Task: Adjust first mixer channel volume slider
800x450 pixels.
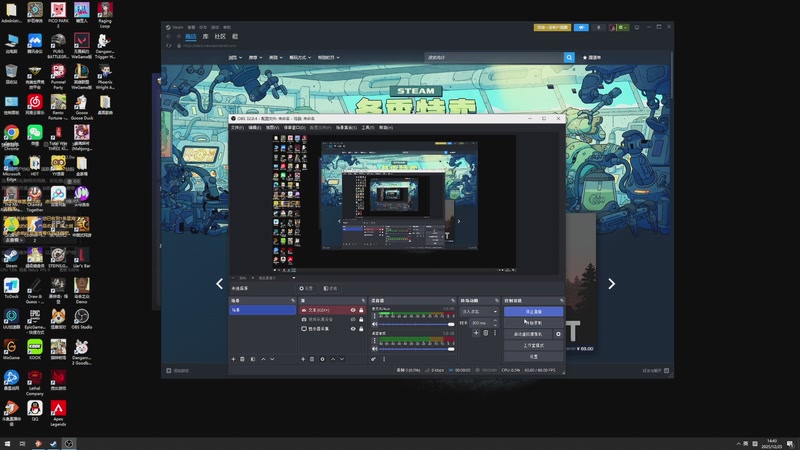Action: click(x=416, y=324)
